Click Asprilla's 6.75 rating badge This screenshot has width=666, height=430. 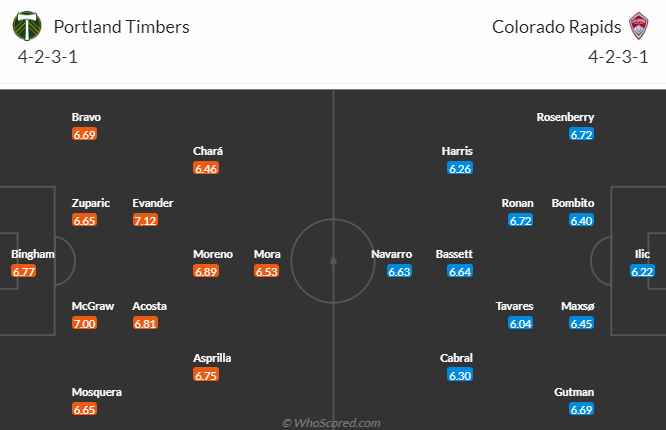(206, 375)
